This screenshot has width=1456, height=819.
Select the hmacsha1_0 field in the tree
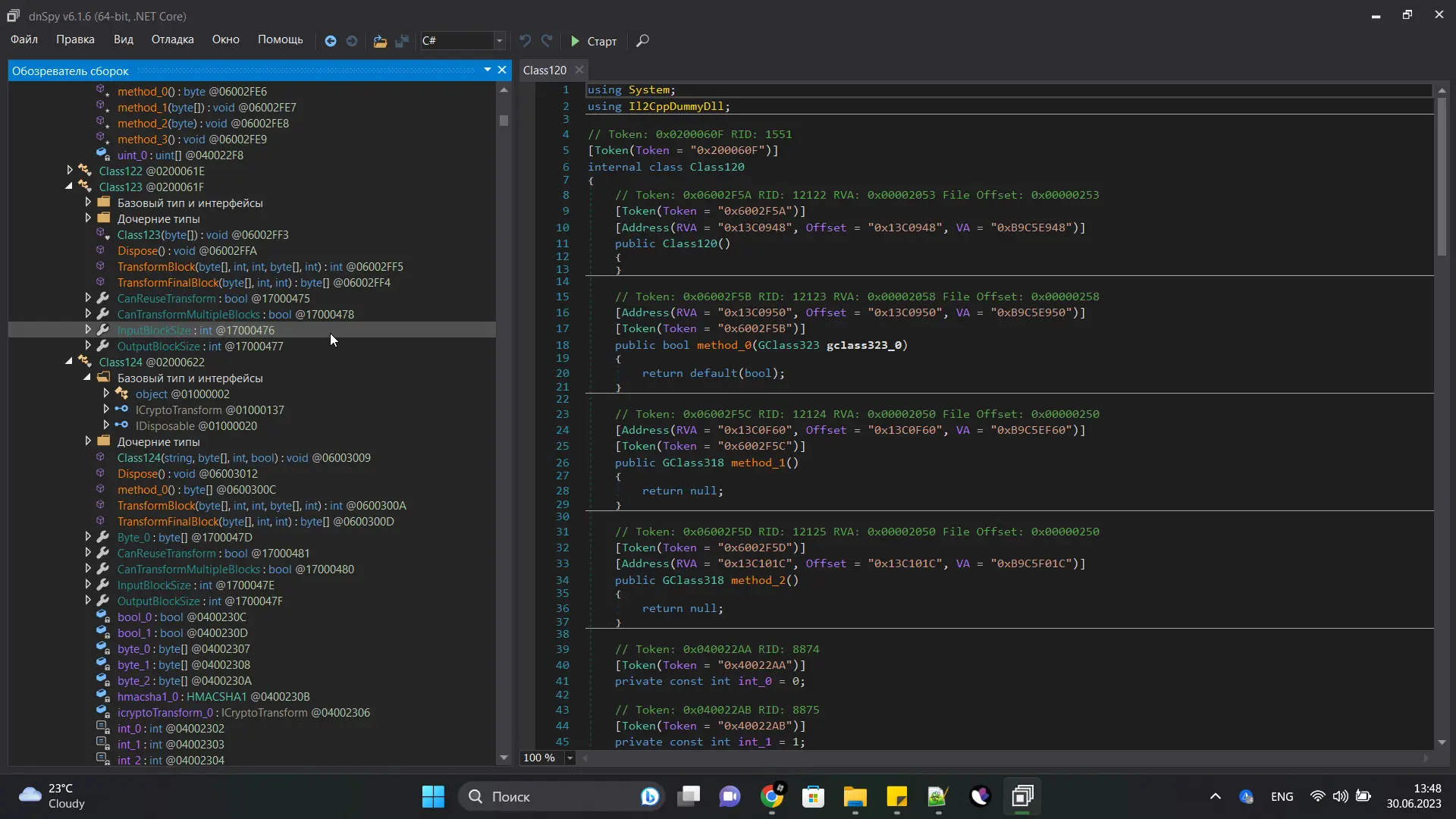tap(147, 696)
